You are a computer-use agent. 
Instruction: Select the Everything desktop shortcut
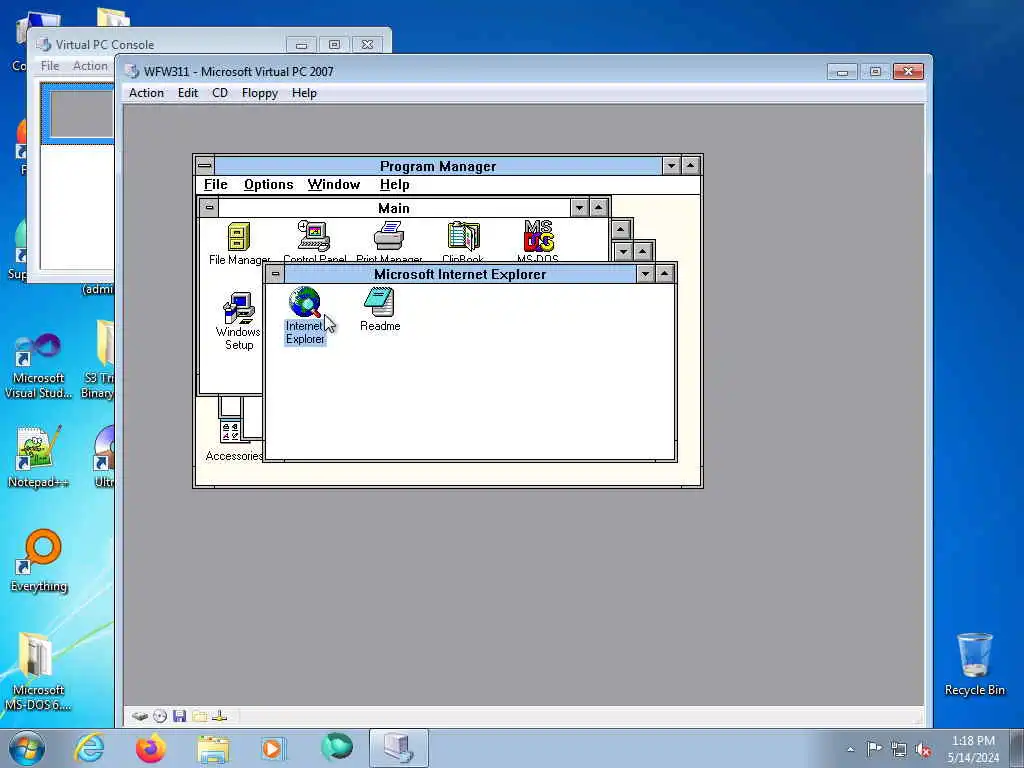(39, 560)
